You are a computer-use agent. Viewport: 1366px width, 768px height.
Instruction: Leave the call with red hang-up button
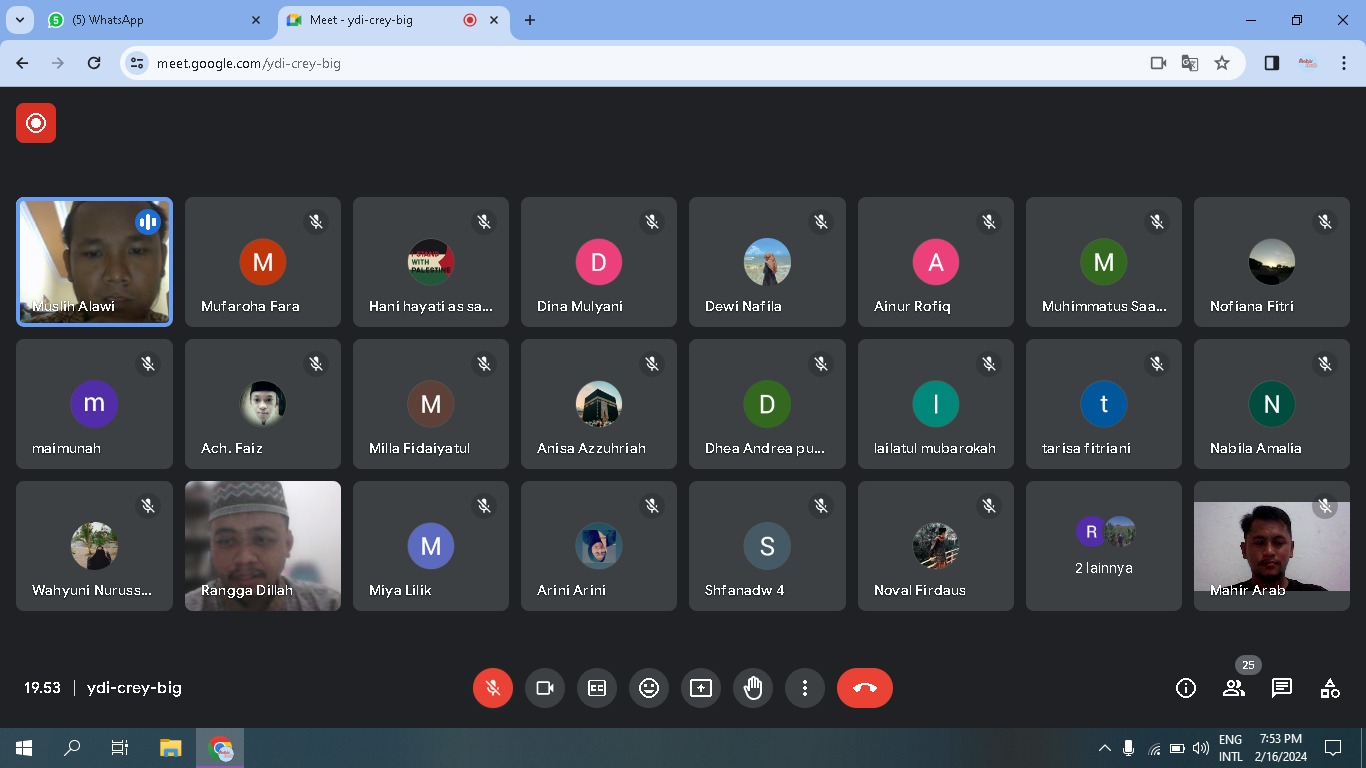tap(865, 688)
